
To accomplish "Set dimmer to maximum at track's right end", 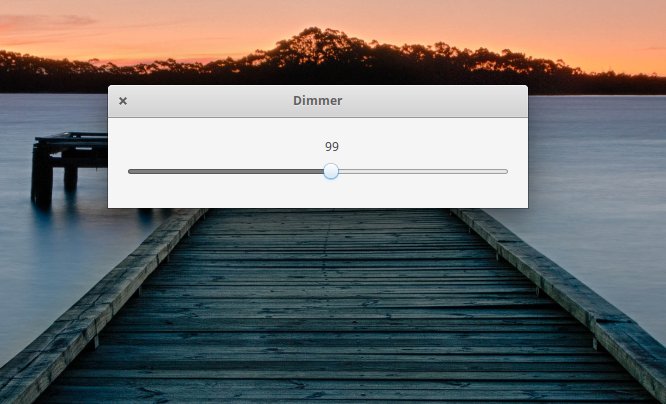I will click(506, 172).
